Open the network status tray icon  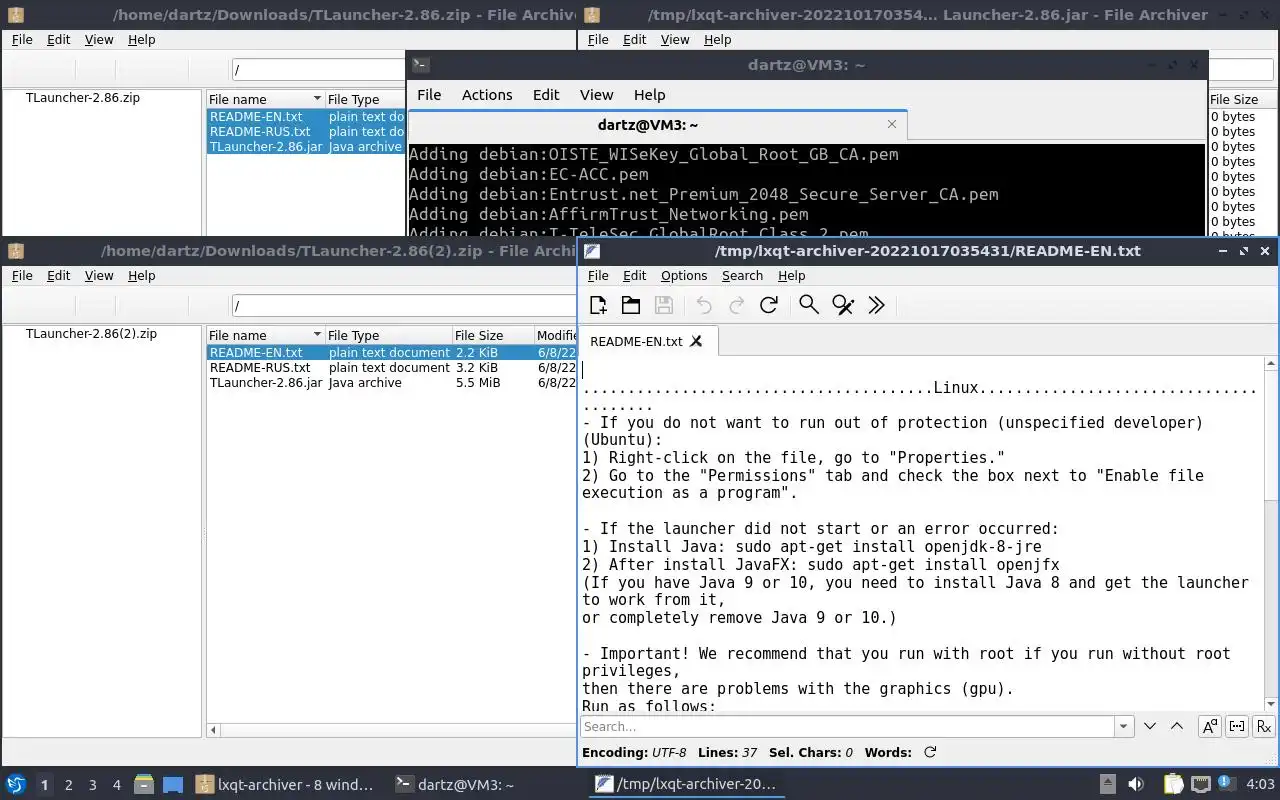coord(1201,785)
